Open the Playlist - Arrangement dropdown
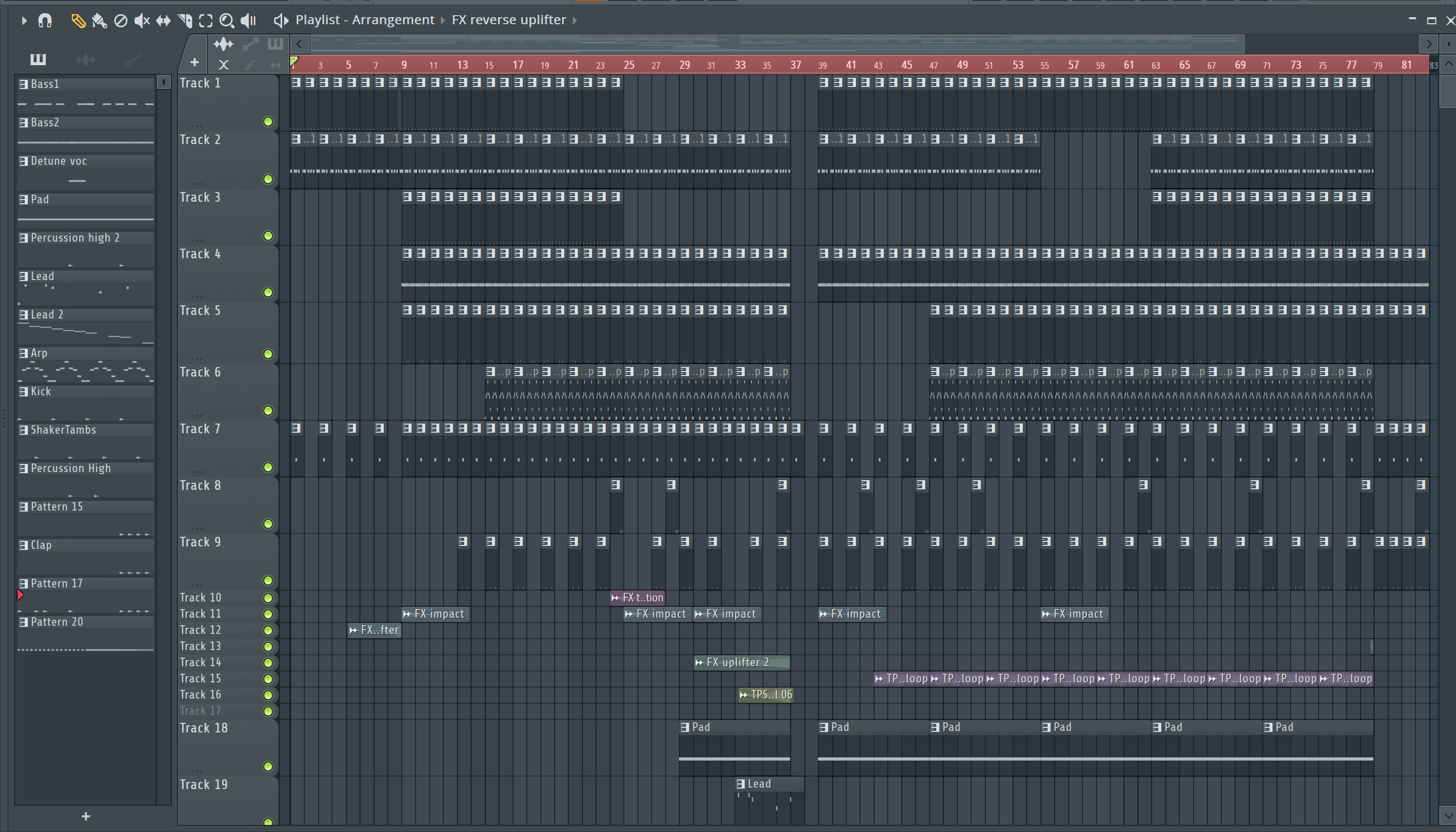 (x=365, y=20)
